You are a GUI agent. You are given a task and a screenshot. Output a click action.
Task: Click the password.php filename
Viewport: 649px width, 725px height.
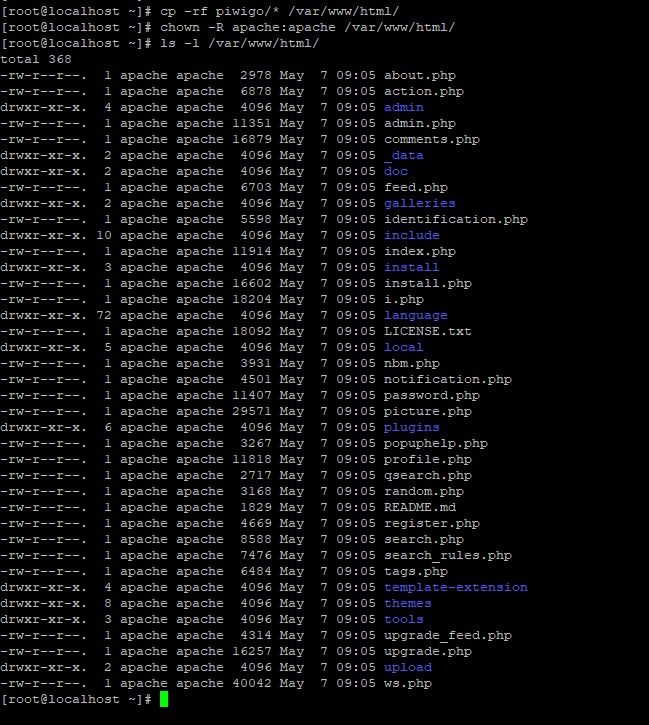click(432, 395)
